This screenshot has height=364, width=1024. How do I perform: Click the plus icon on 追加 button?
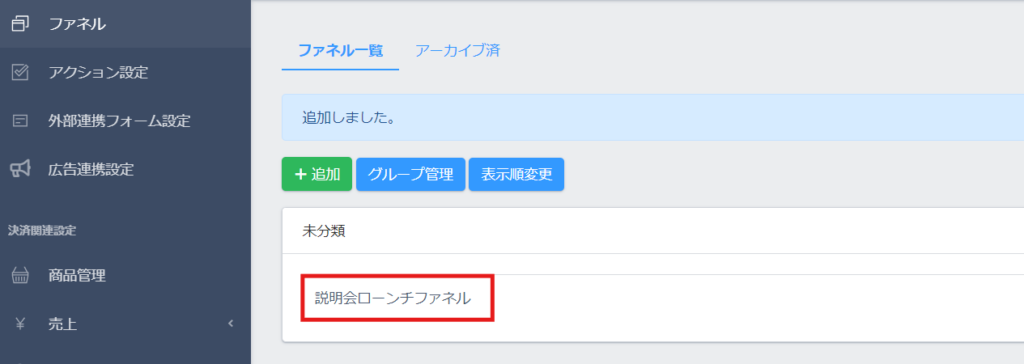tap(301, 174)
